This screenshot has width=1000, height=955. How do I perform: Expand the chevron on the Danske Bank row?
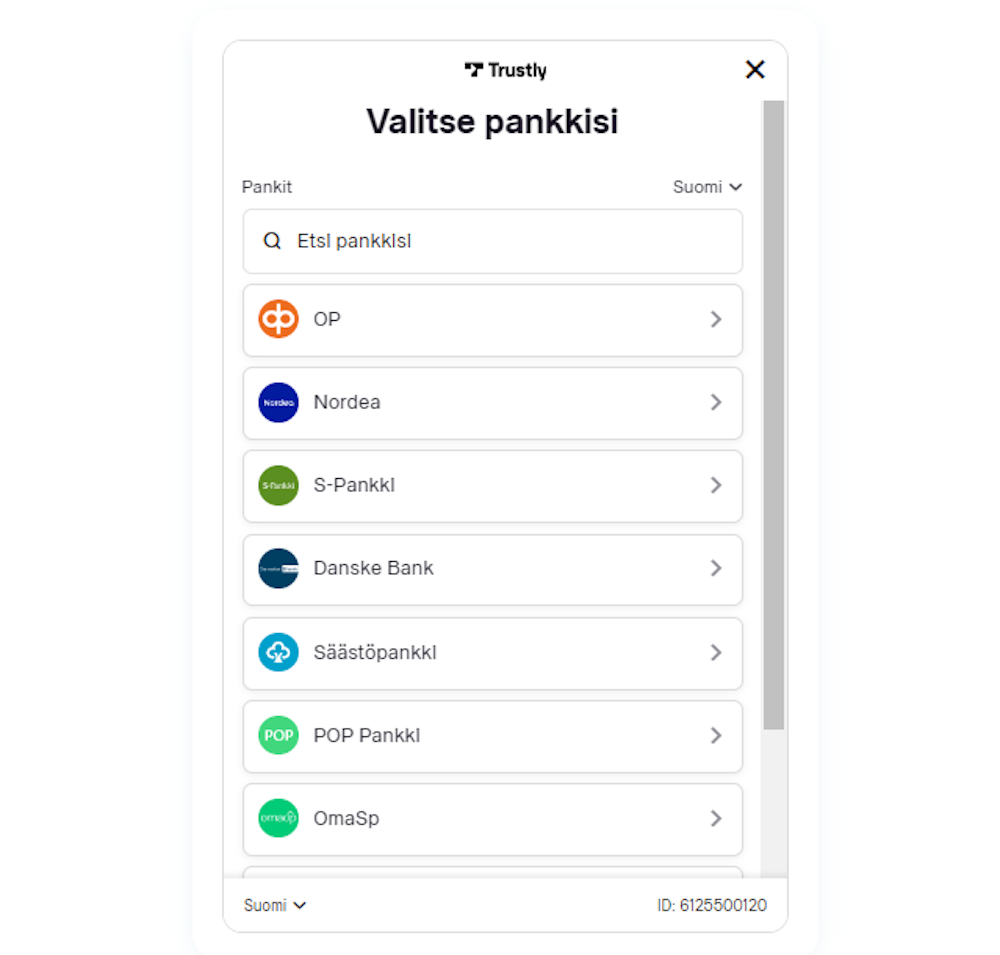coord(716,569)
